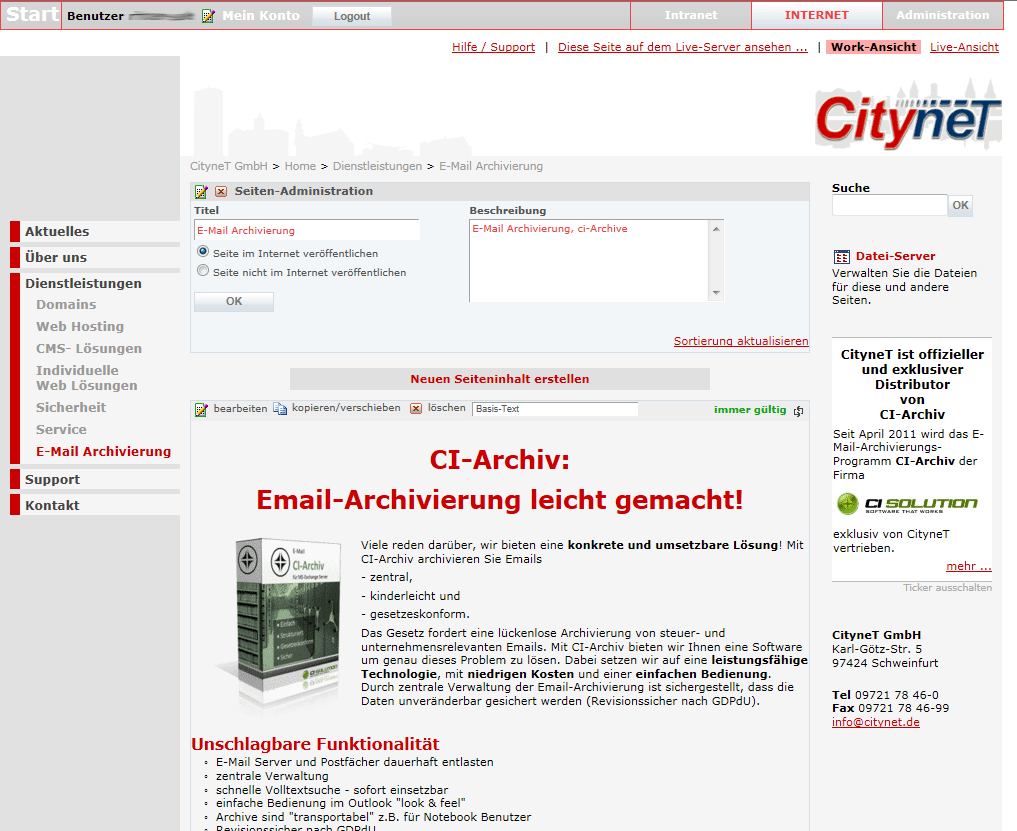Open the Hilfe / Support link
This screenshot has height=831, width=1017.
click(x=494, y=47)
